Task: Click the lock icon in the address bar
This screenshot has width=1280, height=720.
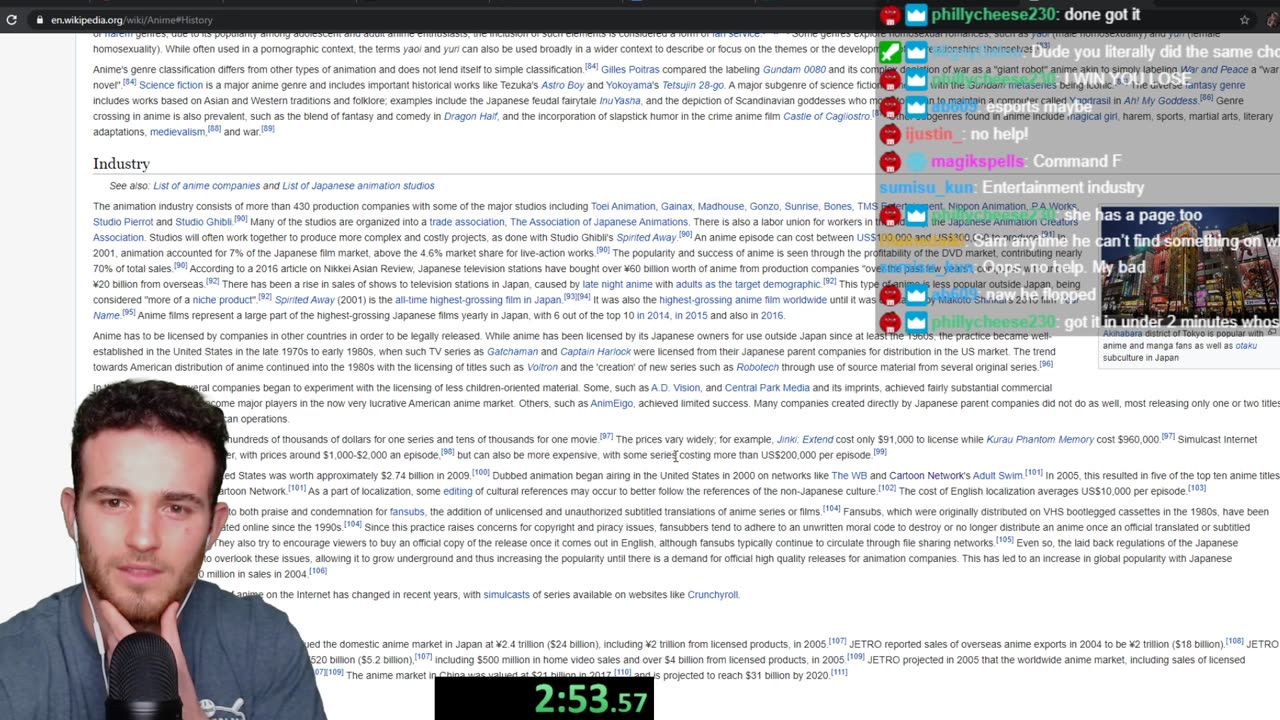Action: [39, 20]
